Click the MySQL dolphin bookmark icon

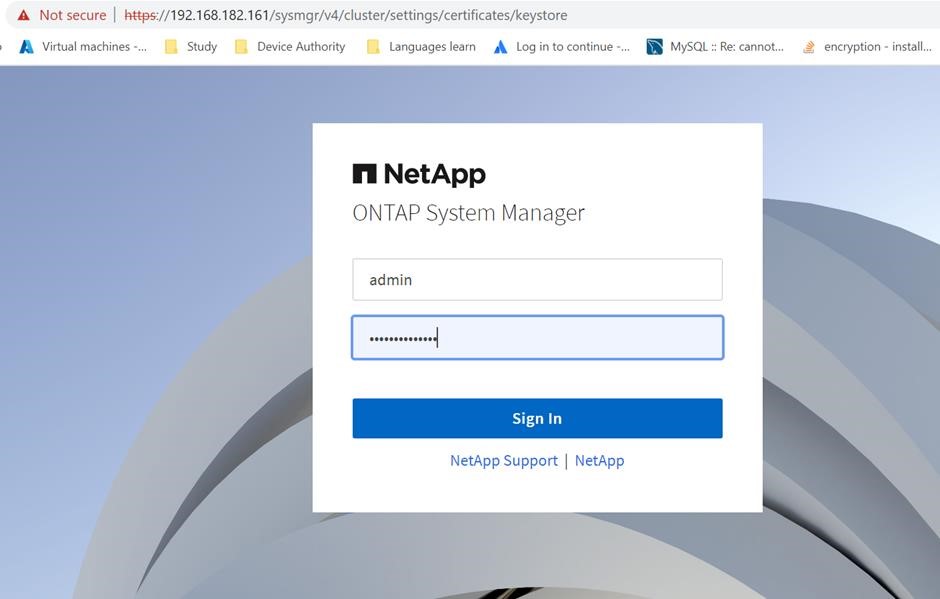tap(655, 47)
